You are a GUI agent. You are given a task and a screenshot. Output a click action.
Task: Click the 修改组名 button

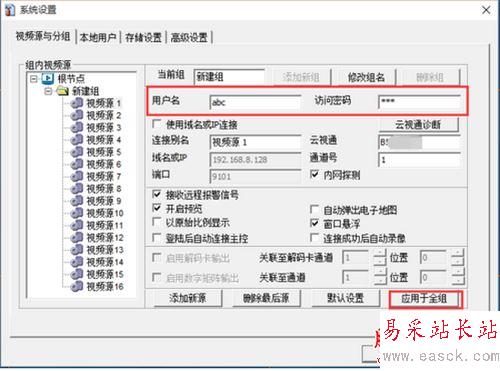[366, 78]
